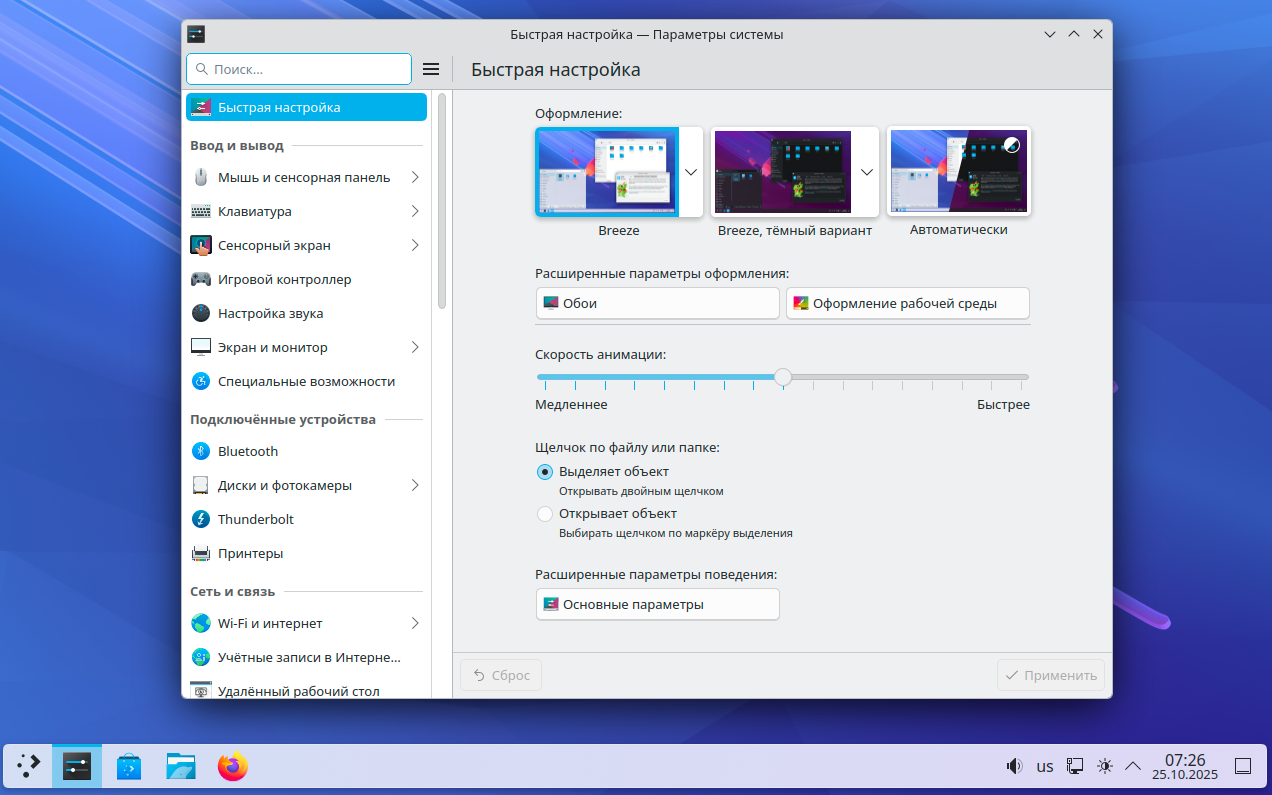
Task: Click the Обои button
Action: [658, 303]
